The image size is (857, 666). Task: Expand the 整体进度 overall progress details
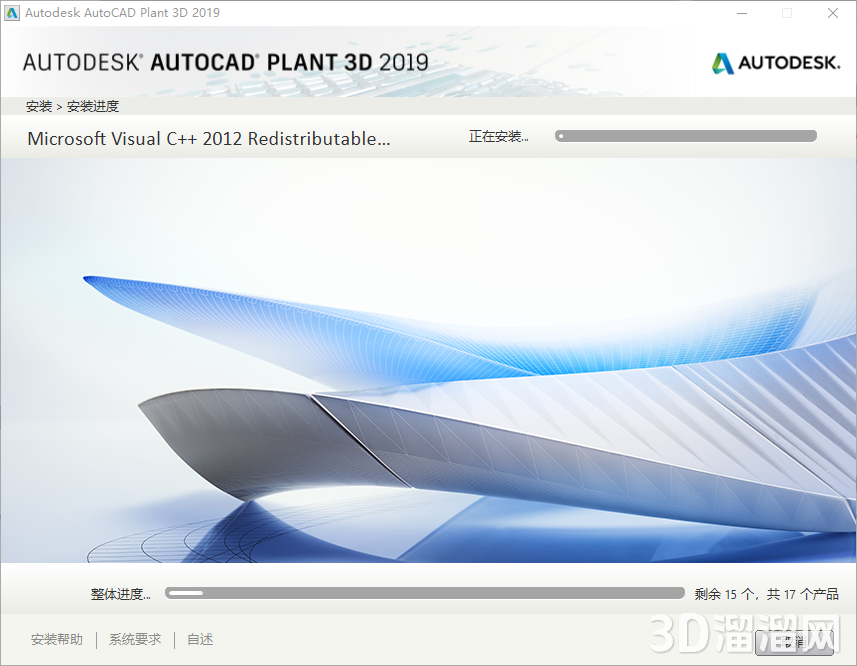(120, 593)
